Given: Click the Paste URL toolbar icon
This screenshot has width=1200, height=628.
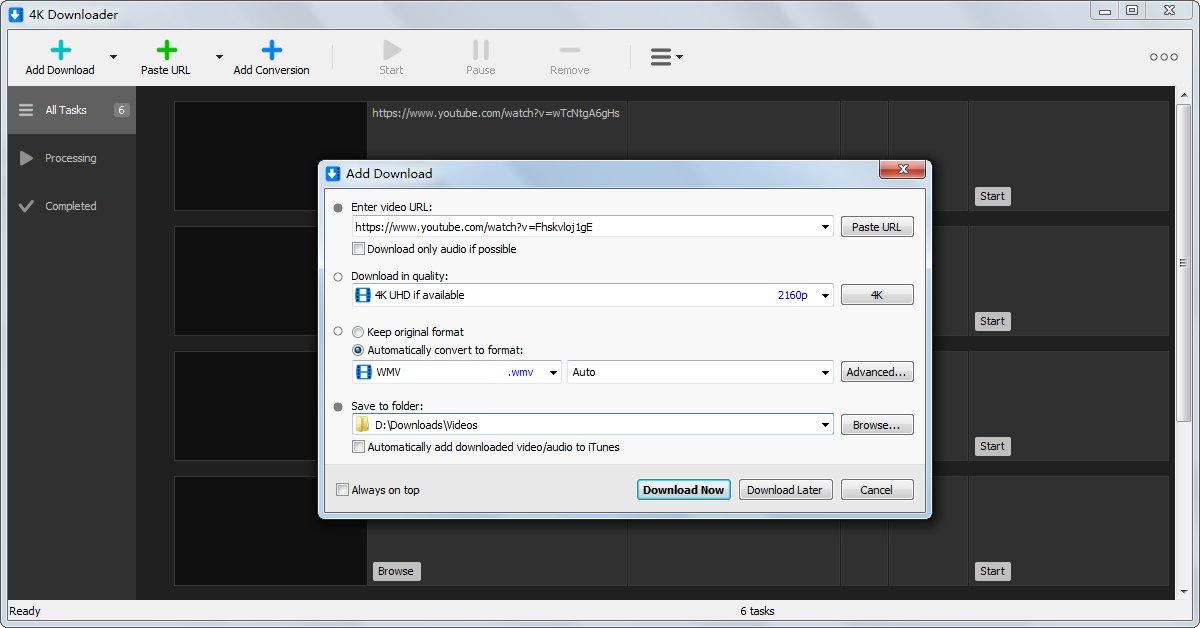Looking at the screenshot, I should (x=167, y=50).
